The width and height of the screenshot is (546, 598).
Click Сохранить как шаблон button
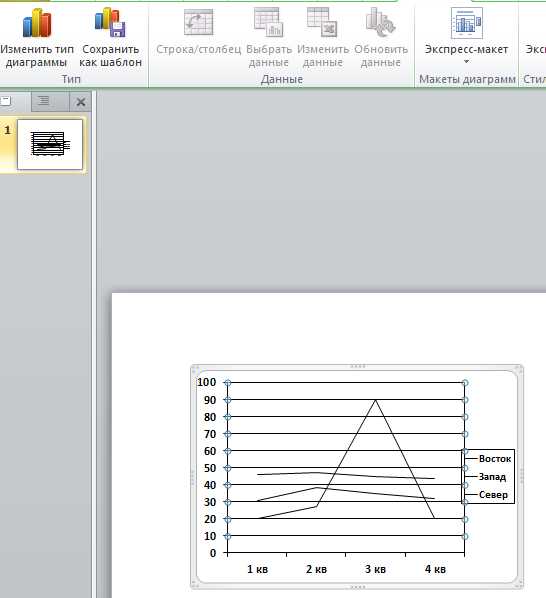(111, 37)
